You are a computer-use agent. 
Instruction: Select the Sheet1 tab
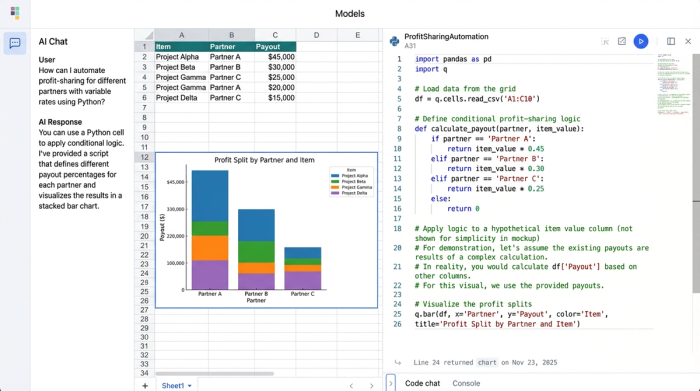(173, 386)
